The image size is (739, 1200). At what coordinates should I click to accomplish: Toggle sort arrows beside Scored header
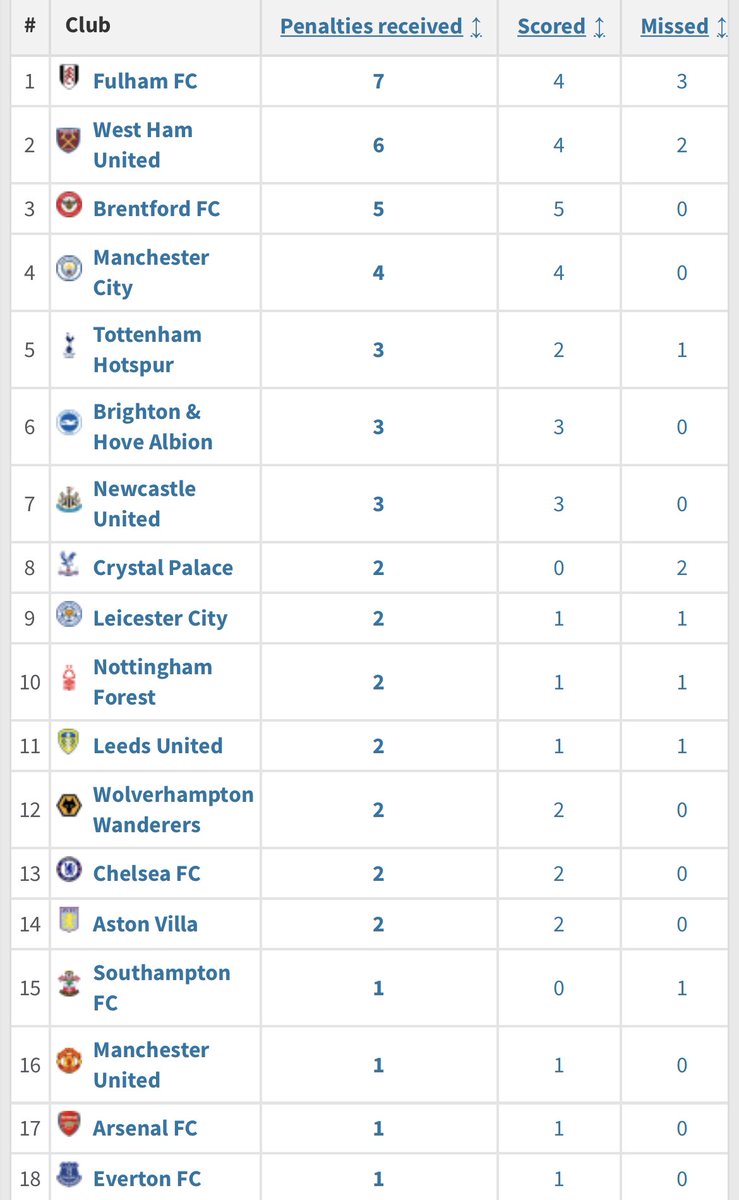click(599, 27)
